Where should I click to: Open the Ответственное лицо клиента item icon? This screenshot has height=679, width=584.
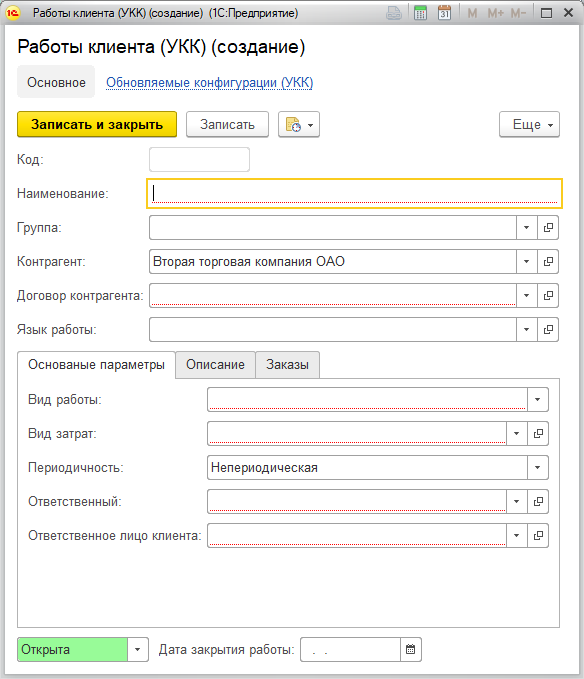[538, 536]
